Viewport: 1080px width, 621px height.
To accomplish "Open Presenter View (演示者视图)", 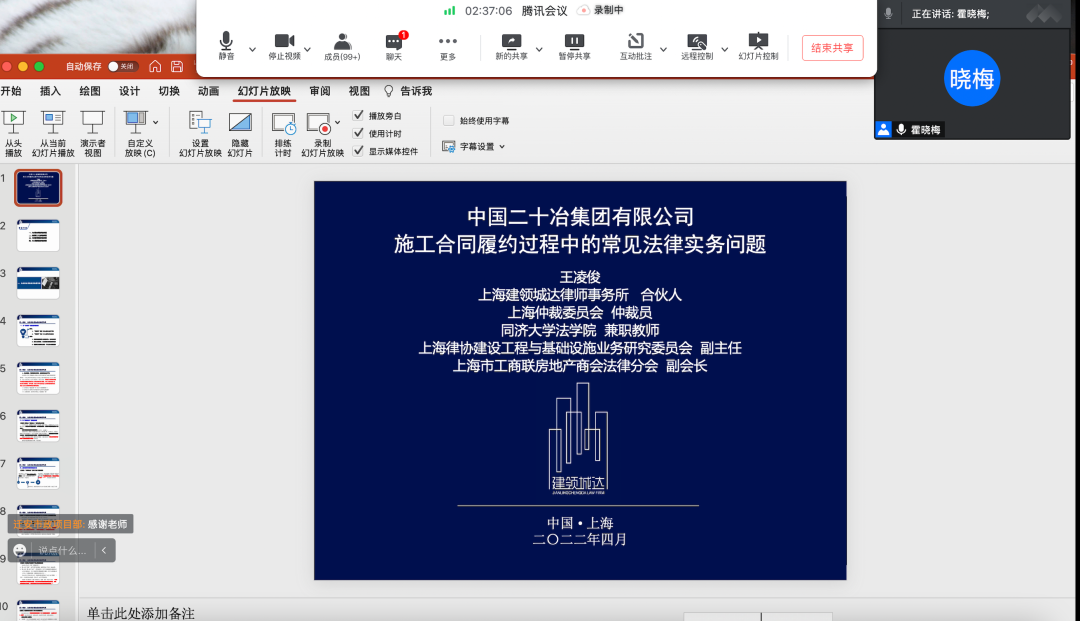I will point(92,134).
